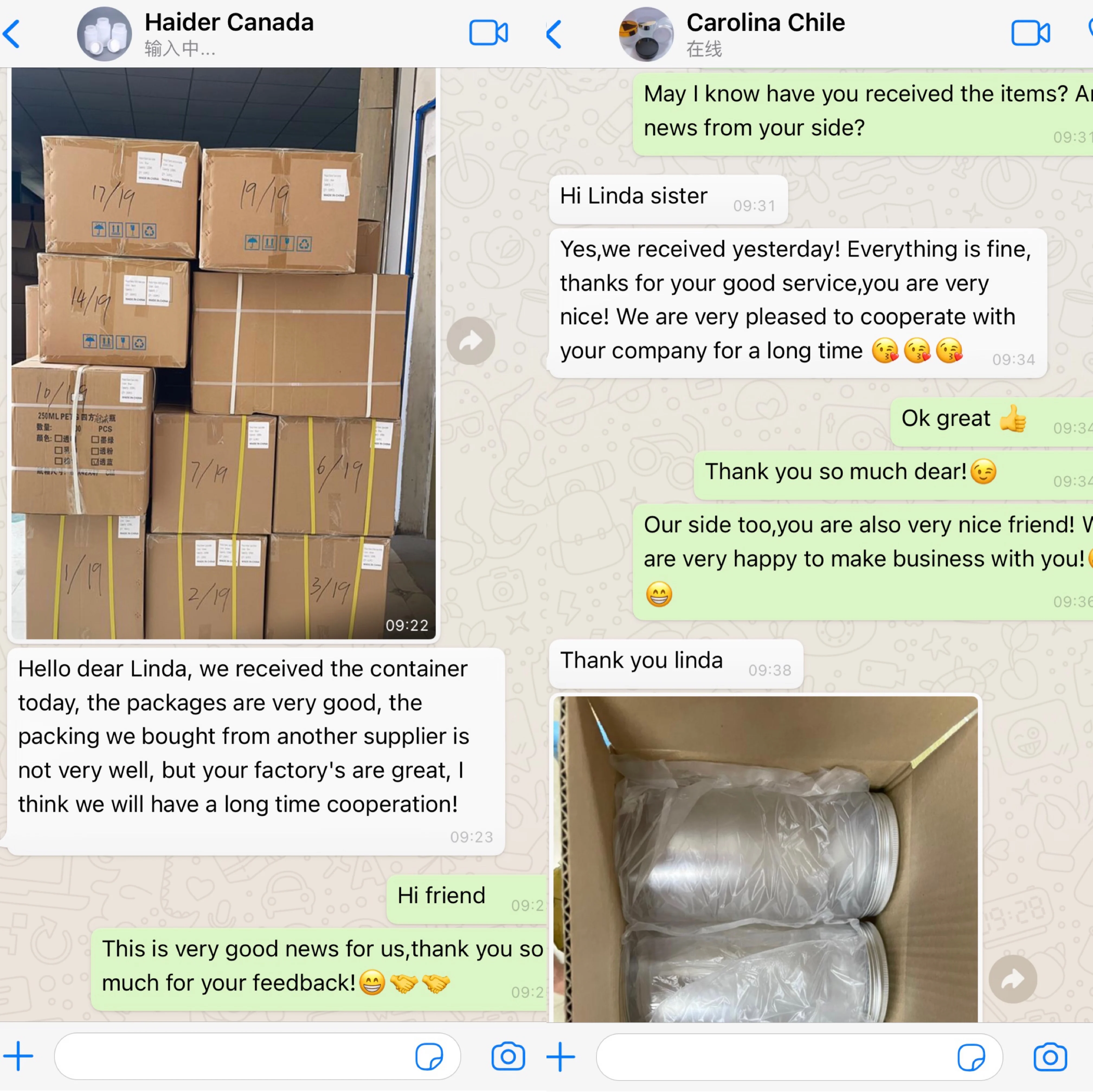Image resolution: width=1093 pixels, height=1092 pixels.
Task: Go back from Haider Canada chat
Action: tap(12, 33)
